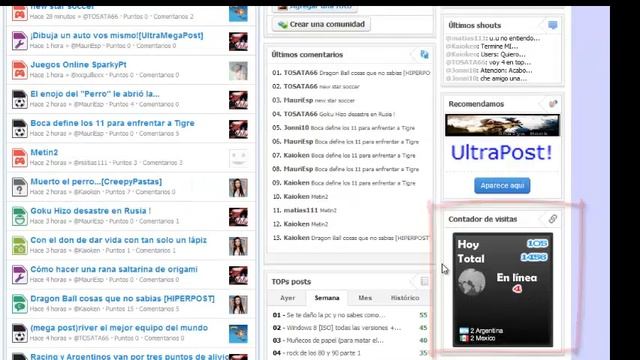
Task: Open post 'Dragon Ball cosas que no sabias [HIPERPOST]' in list
Action: (x=122, y=299)
